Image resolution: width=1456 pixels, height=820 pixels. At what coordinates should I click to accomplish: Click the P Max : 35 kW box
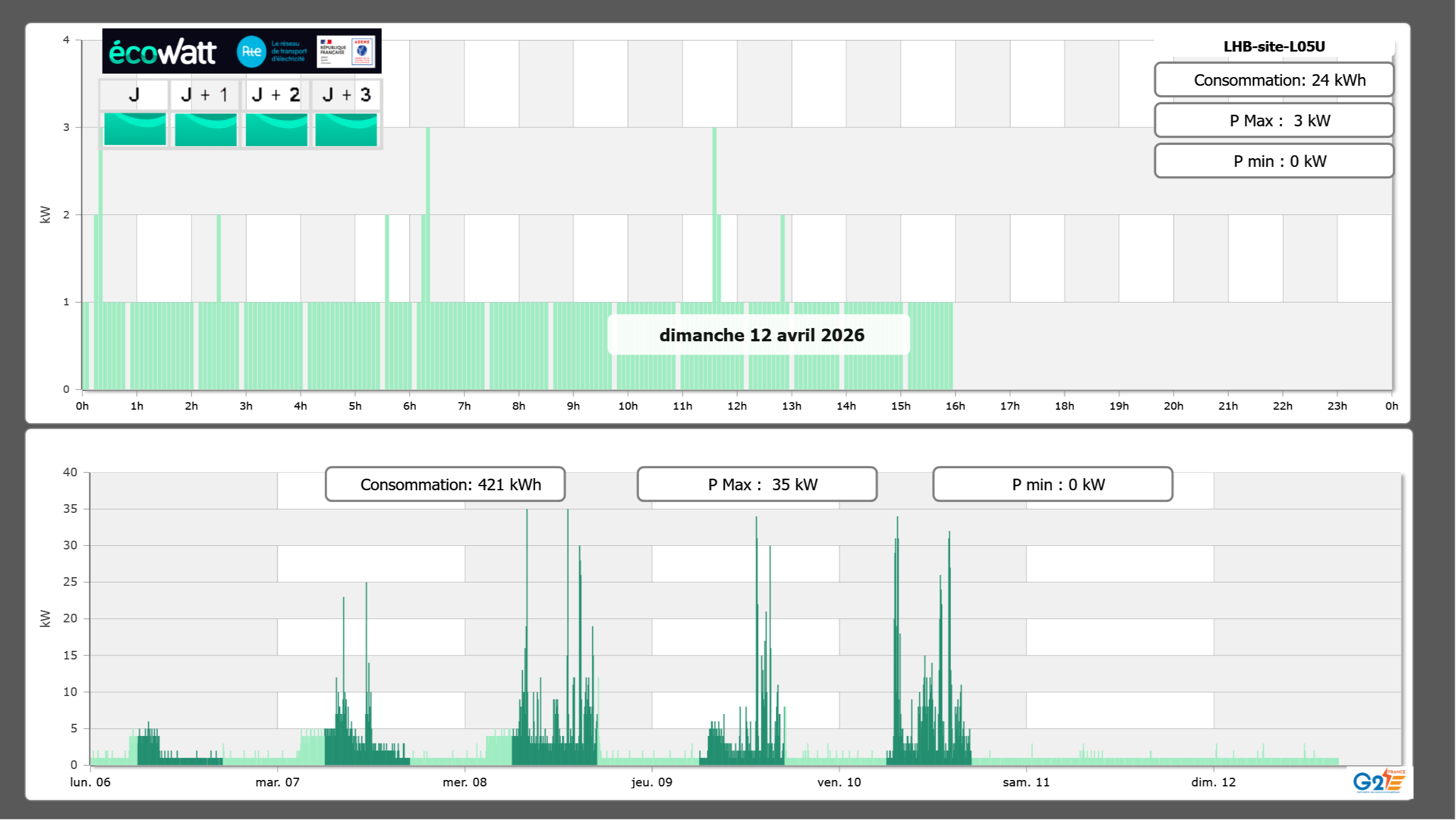click(x=757, y=484)
